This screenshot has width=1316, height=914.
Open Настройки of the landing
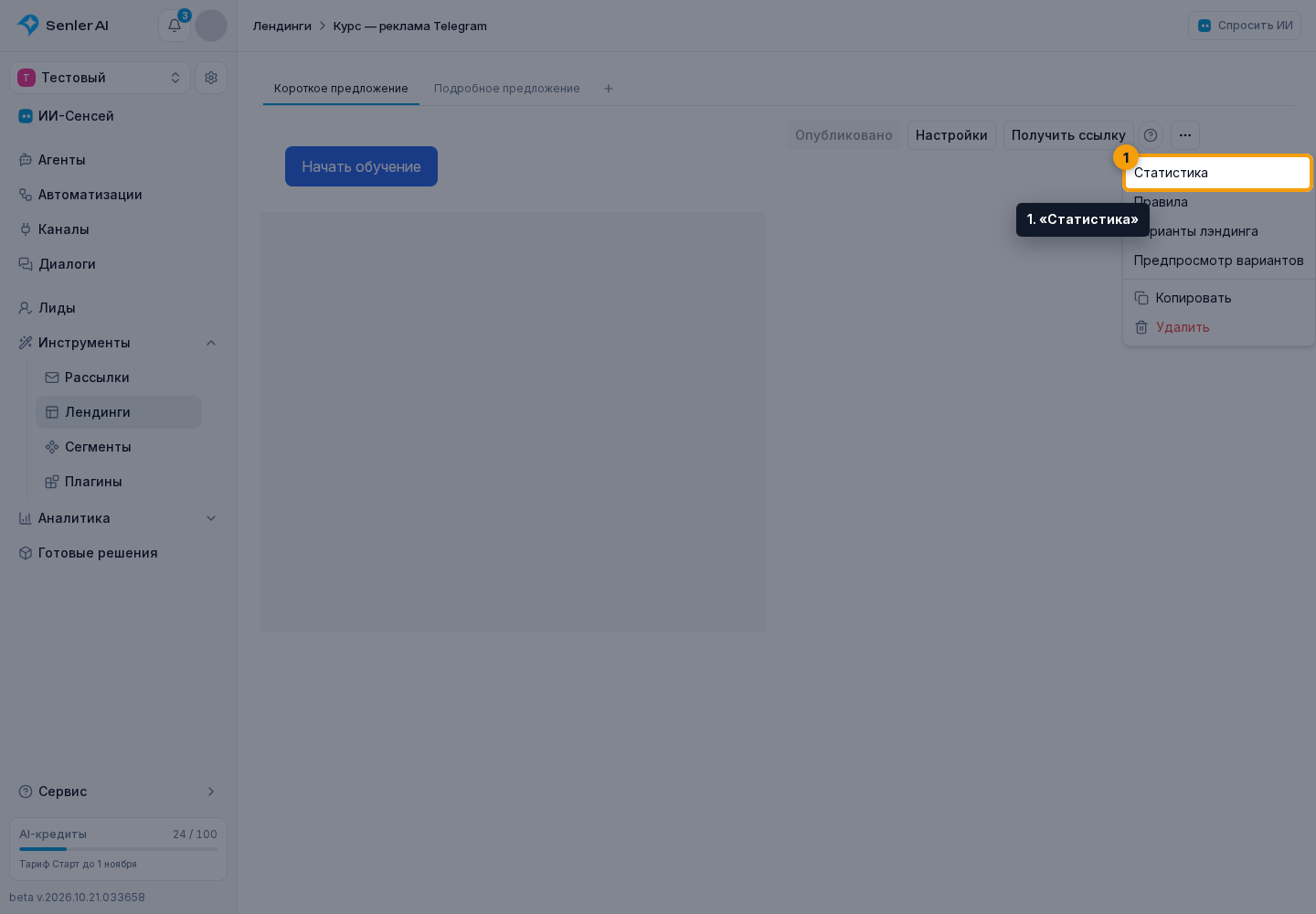pyautogui.click(x=951, y=135)
